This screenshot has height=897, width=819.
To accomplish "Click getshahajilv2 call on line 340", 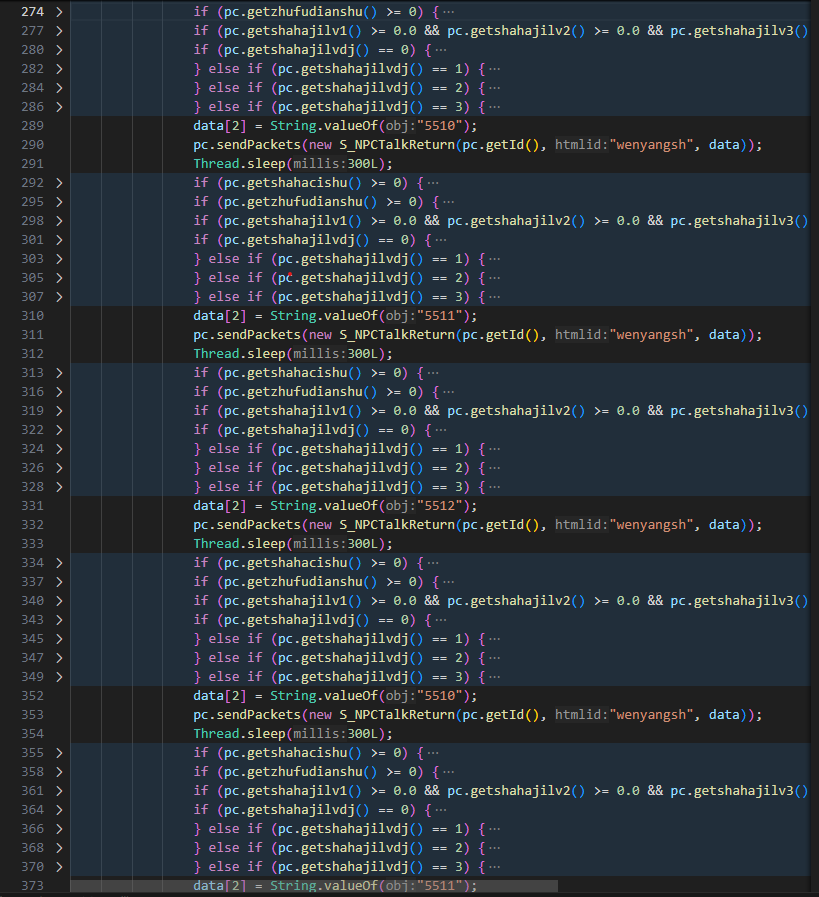I will (x=520, y=601).
